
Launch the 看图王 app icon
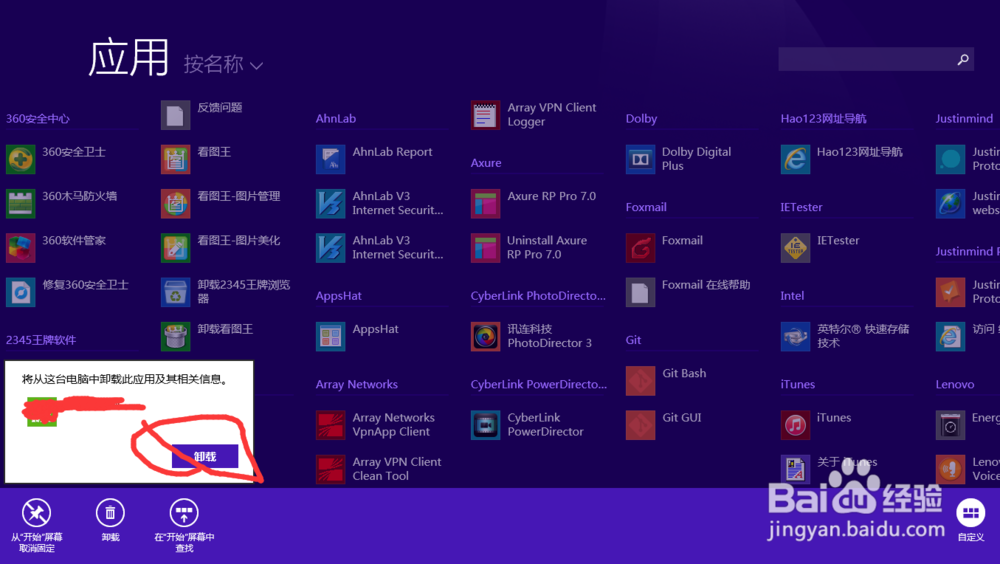[175, 159]
